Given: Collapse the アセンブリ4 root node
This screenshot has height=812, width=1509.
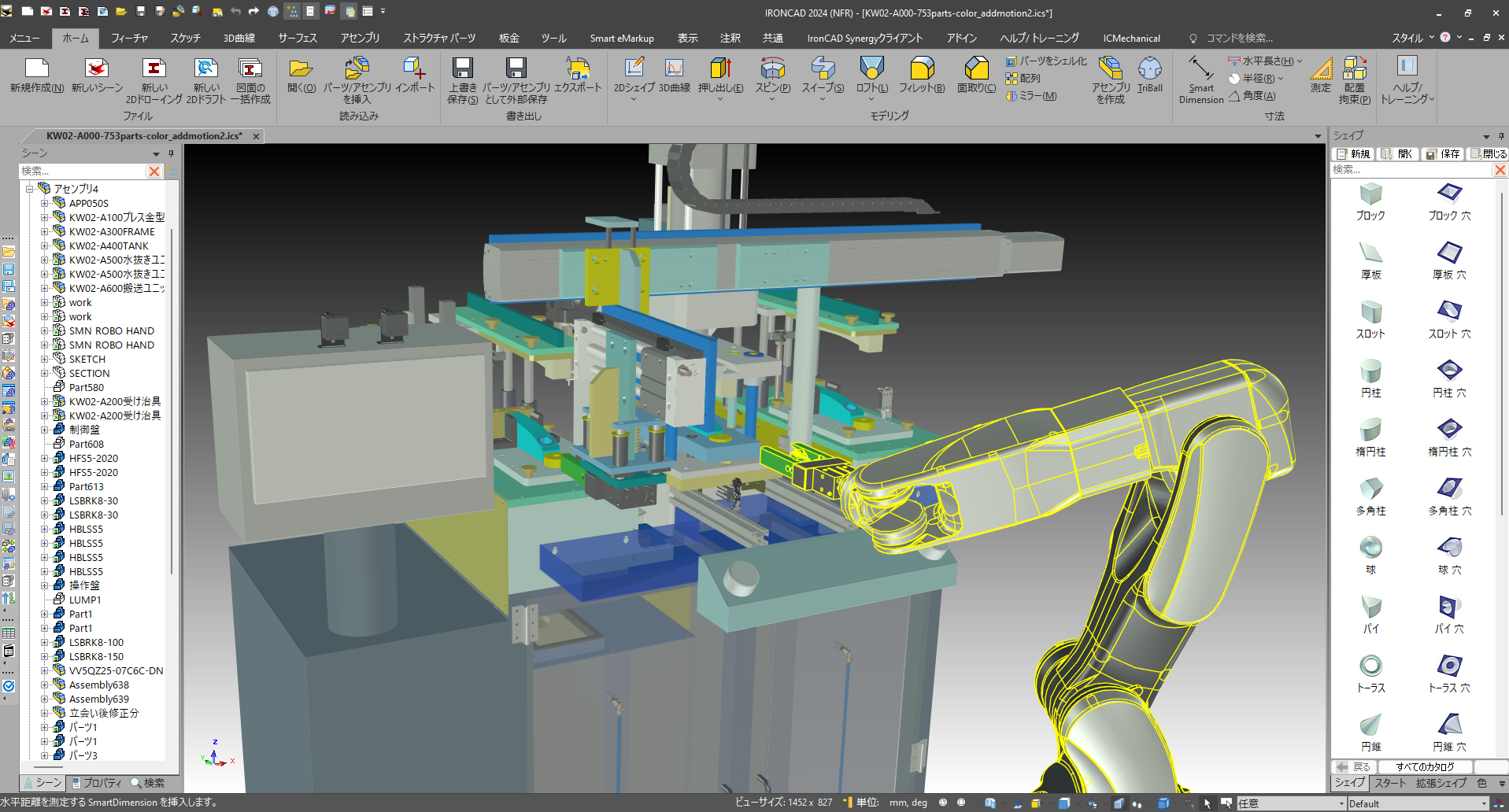Looking at the screenshot, I should point(30,189).
